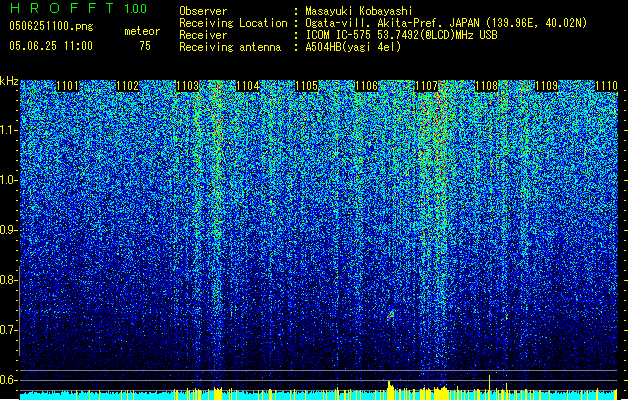Click the observer name Masayuki Kobayashi
629x400 pixels.
[x=359, y=11]
